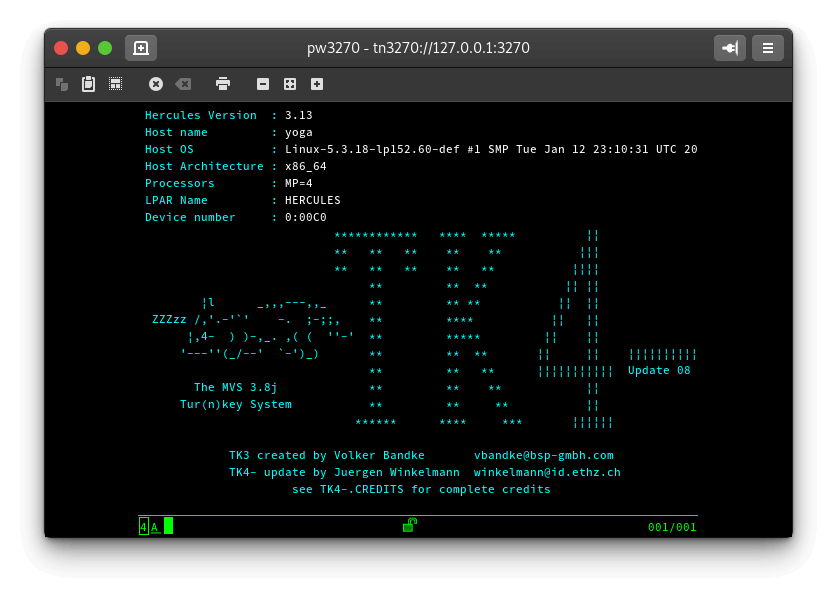Print the terminal screen
Viewport: 837px width, 598px height.
click(223, 84)
